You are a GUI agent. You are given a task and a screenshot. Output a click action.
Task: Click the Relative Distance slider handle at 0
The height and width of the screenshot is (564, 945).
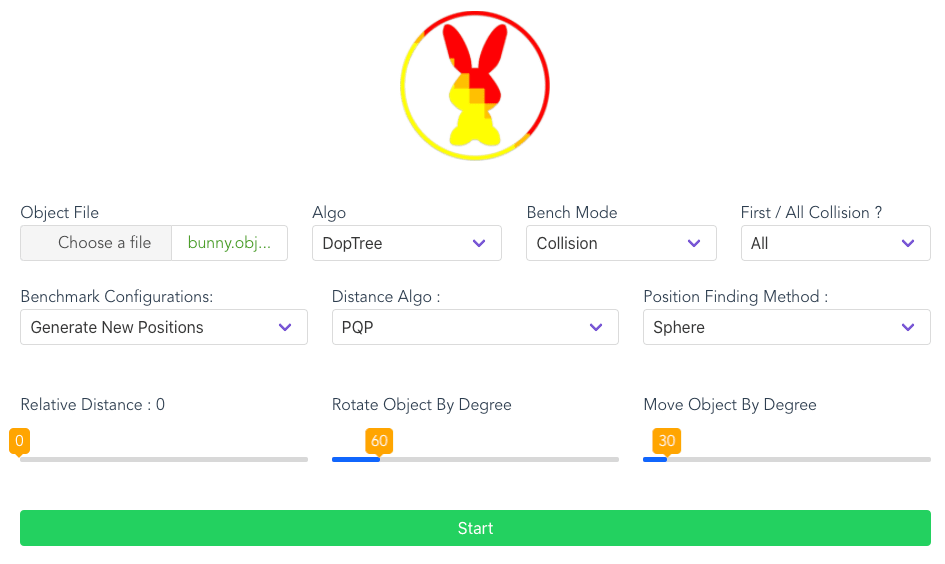(19, 442)
